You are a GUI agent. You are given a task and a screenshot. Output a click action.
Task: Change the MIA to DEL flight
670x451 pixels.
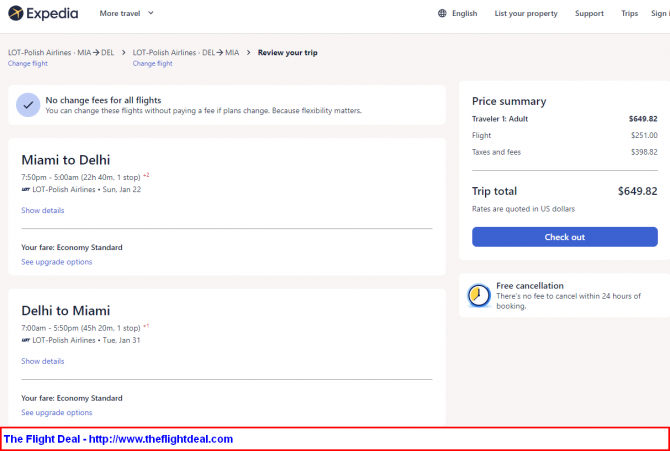(x=28, y=63)
